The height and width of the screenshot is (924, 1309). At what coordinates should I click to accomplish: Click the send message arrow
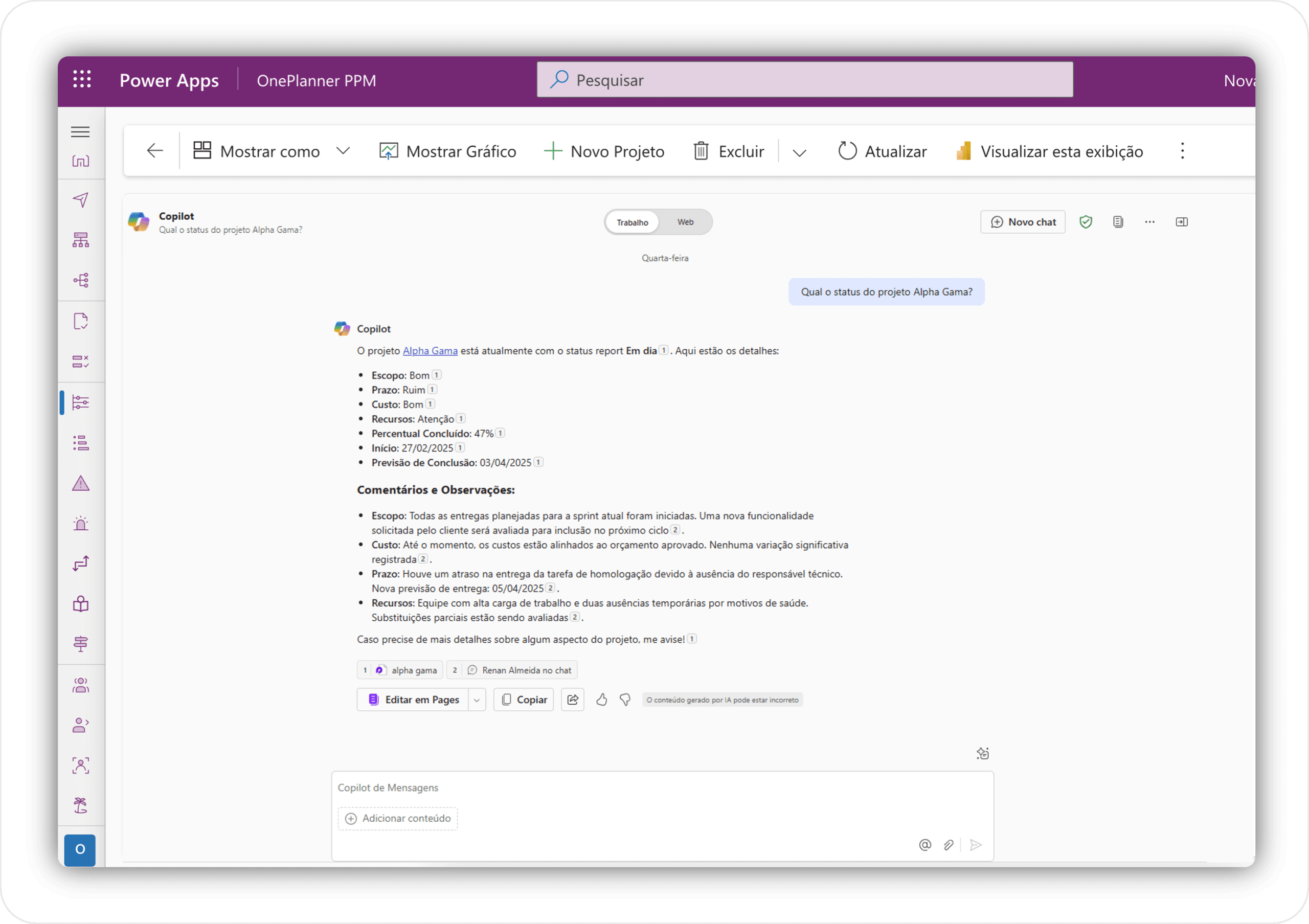tap(976, 845)
